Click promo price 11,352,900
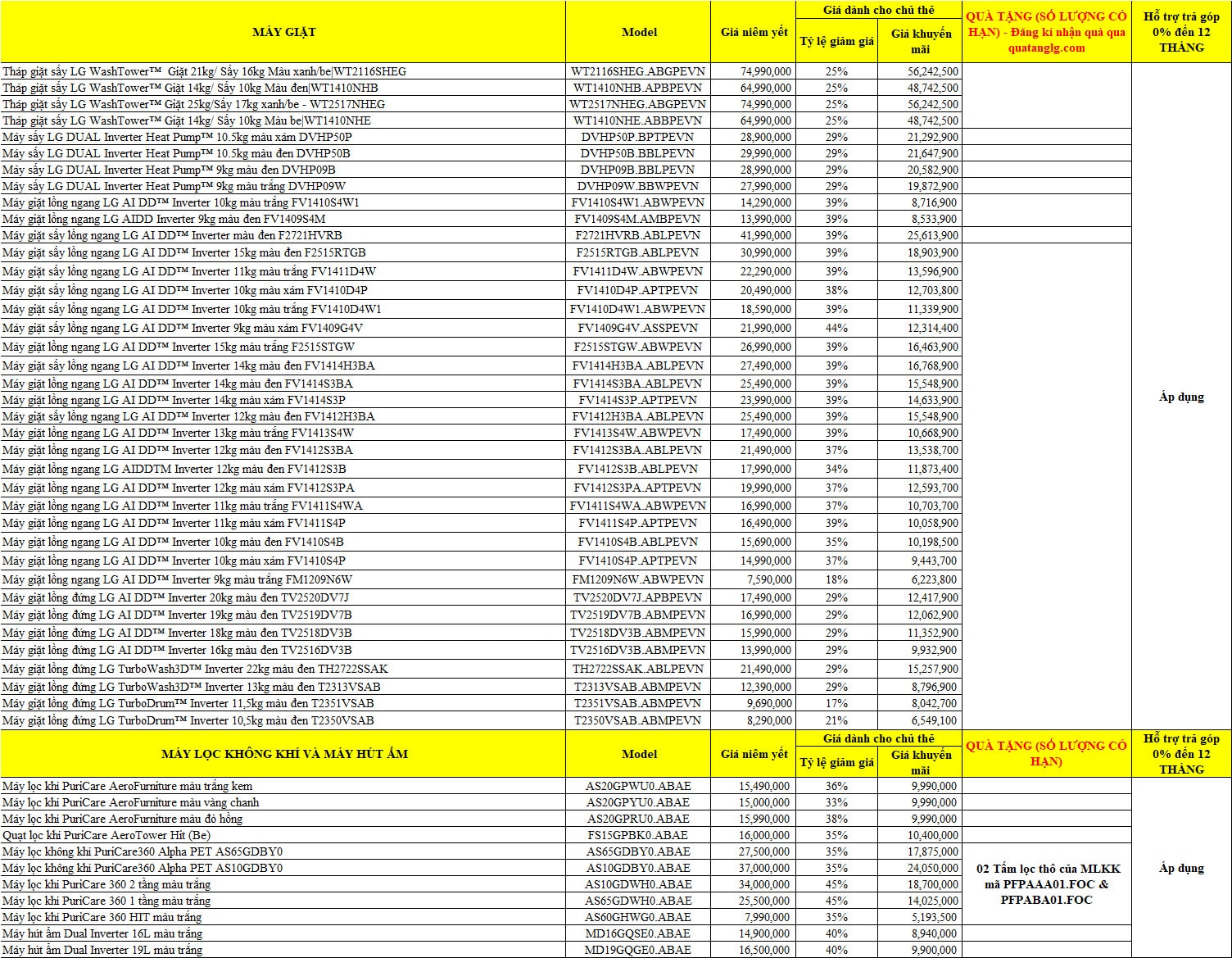 (x=919, y=633)
